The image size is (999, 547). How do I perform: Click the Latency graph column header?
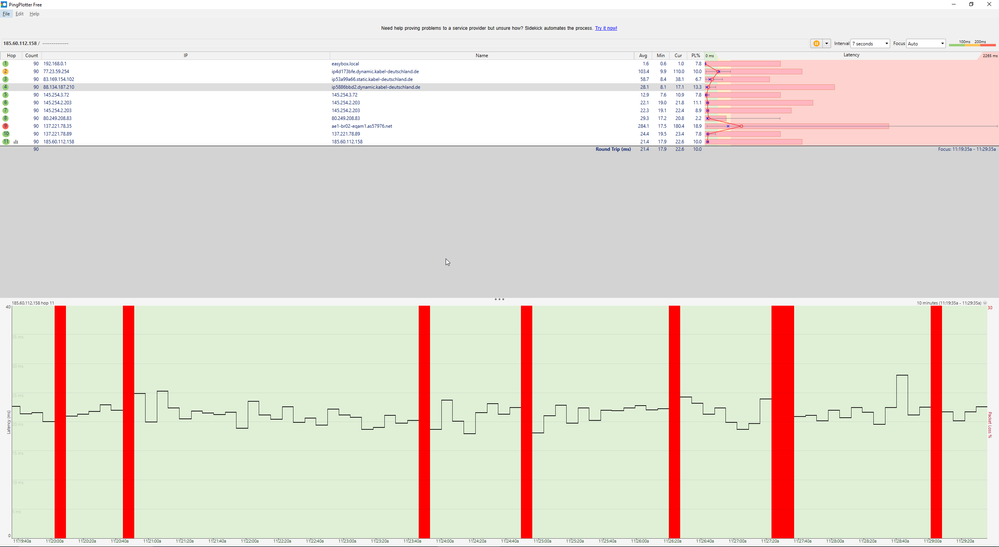point(851,55)
